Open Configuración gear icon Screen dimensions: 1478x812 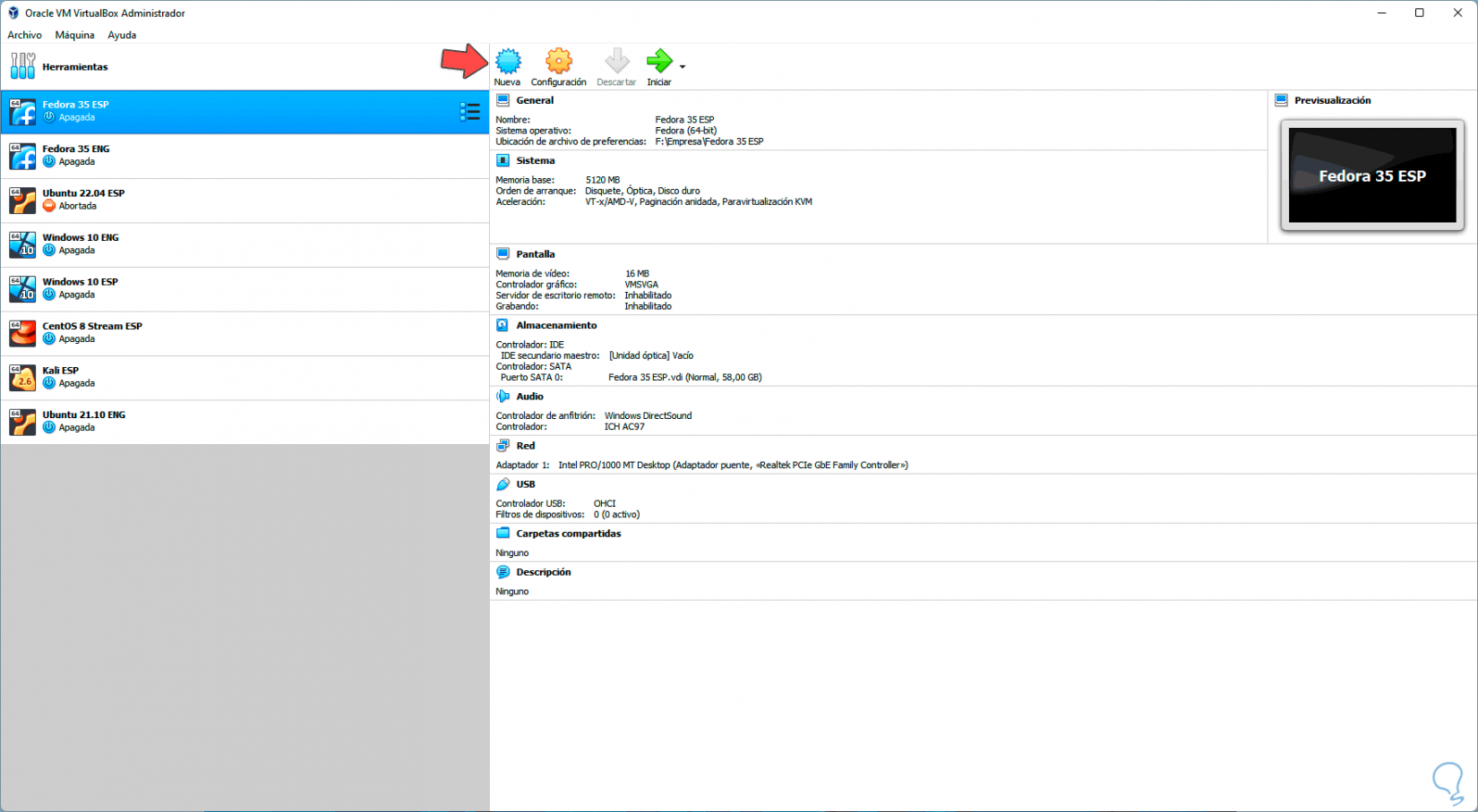coord(559,61)
